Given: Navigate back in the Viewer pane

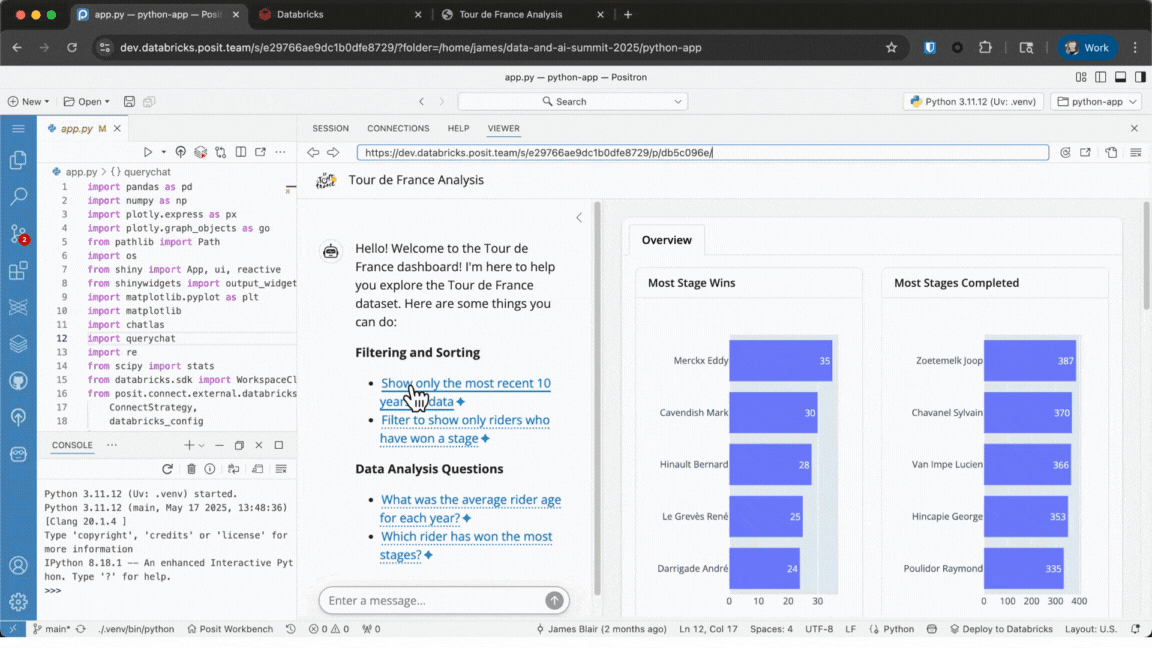Looking at the screenshot, I should click(x=313, y=152).
